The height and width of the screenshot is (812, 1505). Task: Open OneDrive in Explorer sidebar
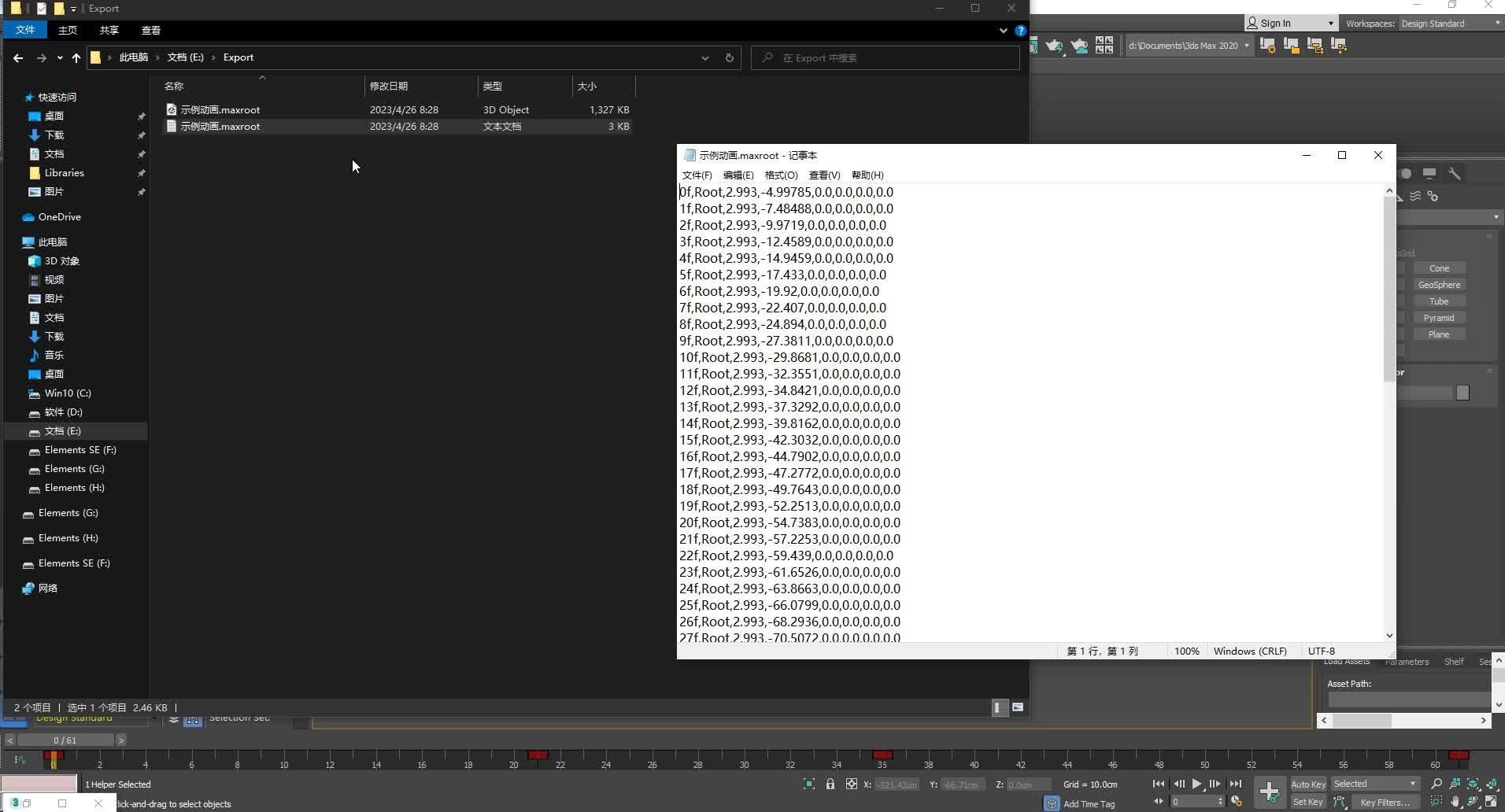60,216
